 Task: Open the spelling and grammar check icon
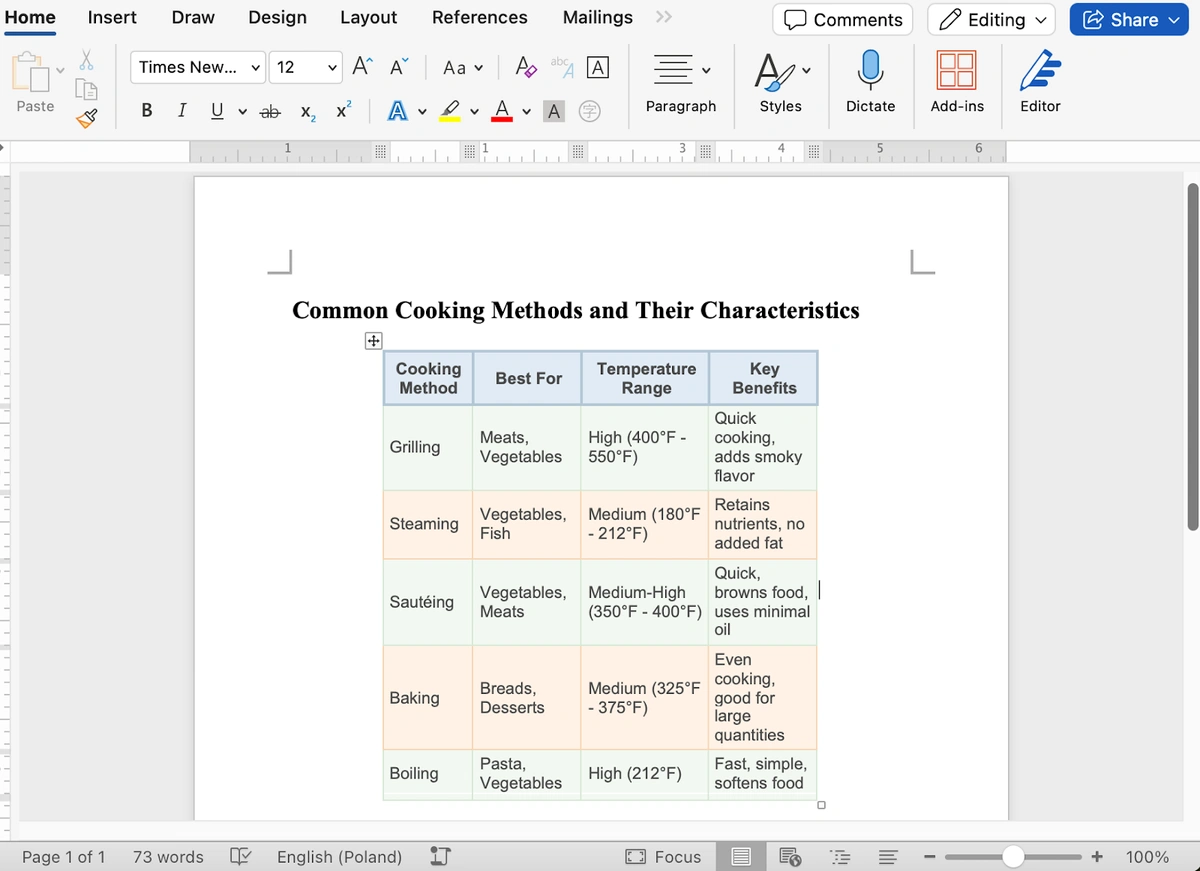tap(240, 857)
